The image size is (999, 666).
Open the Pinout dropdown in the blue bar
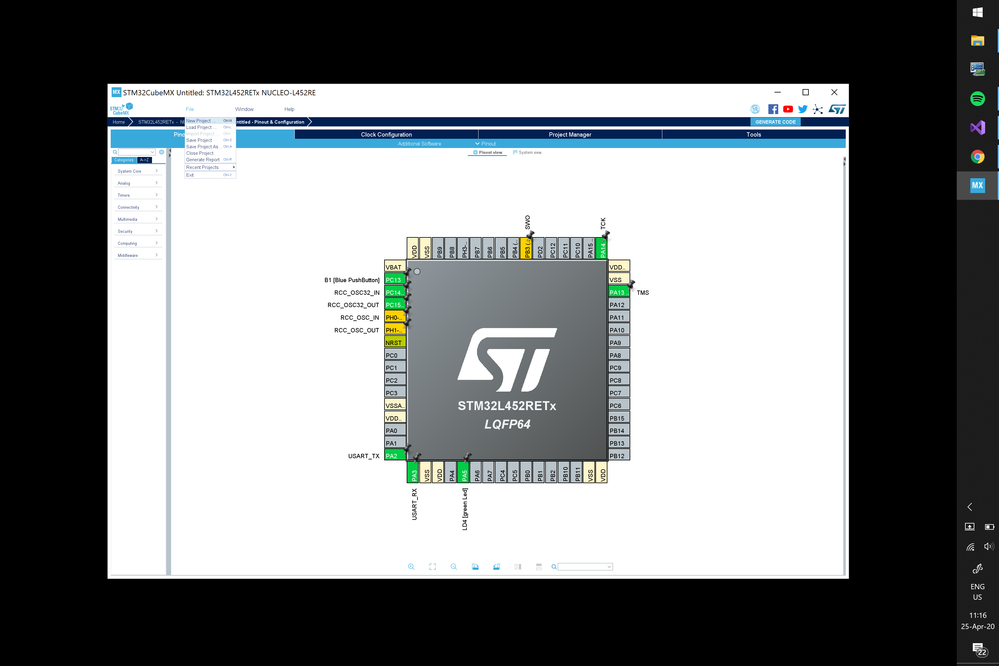[485, 144]
